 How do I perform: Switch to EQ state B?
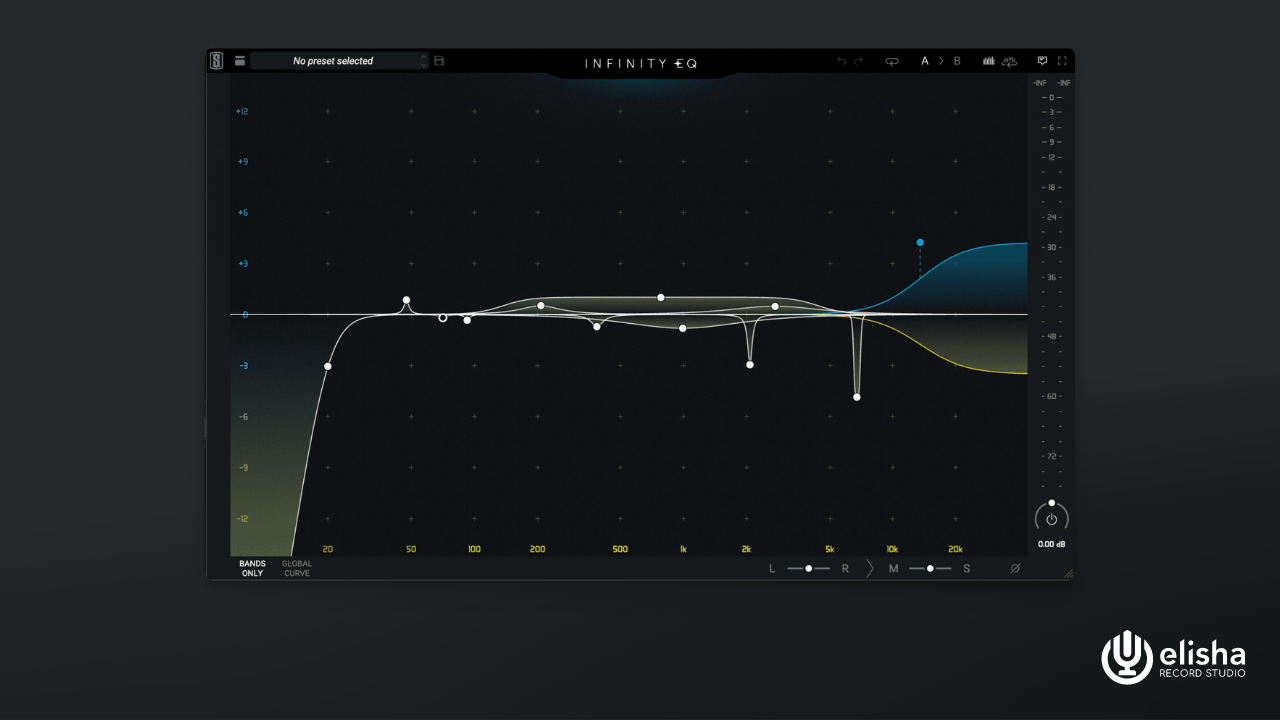point(957,61)
